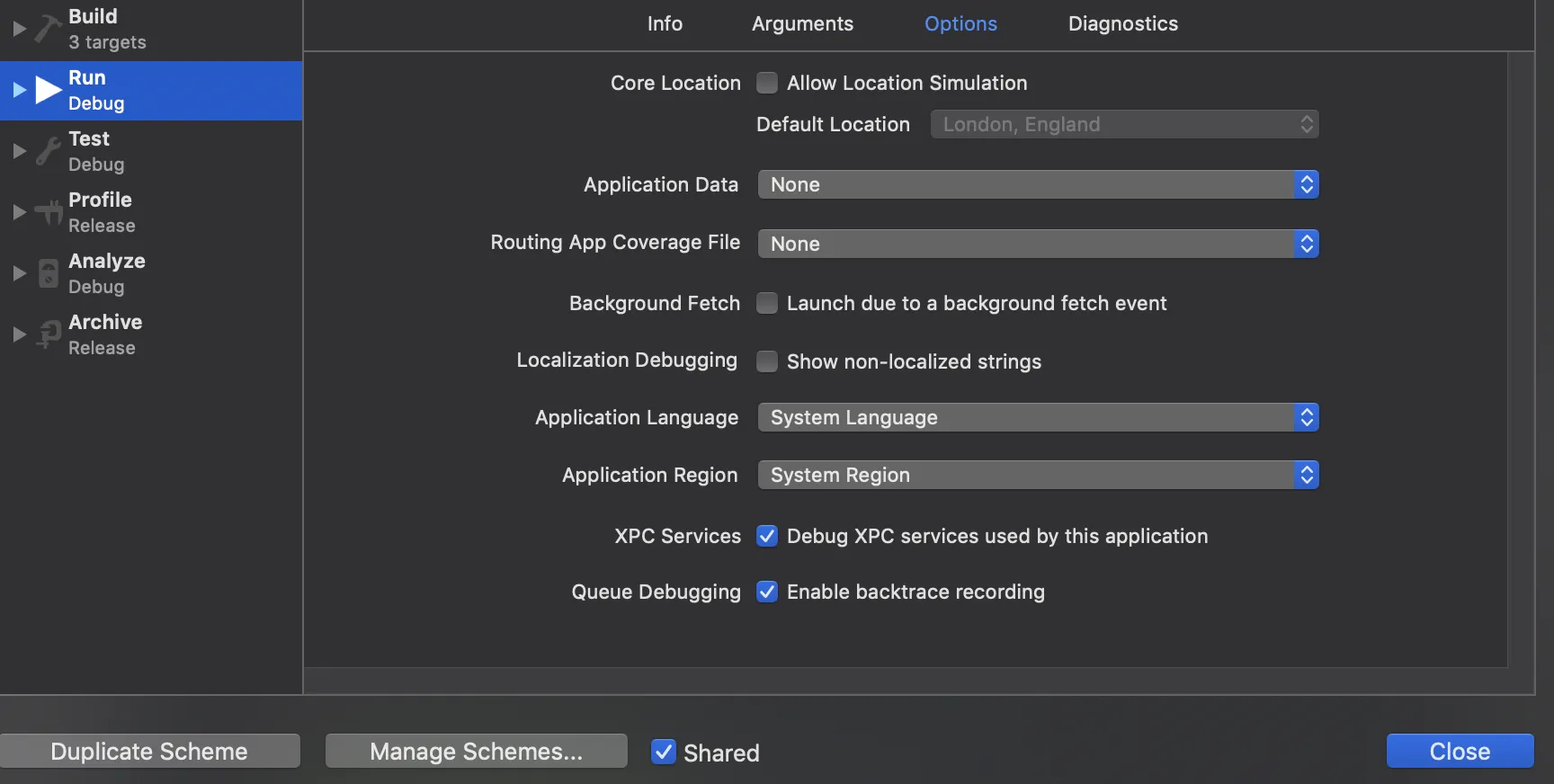The height and width of the screenshot is (784, 1554).
Task: Open the Application Data dropdown
Action: 1038,184
